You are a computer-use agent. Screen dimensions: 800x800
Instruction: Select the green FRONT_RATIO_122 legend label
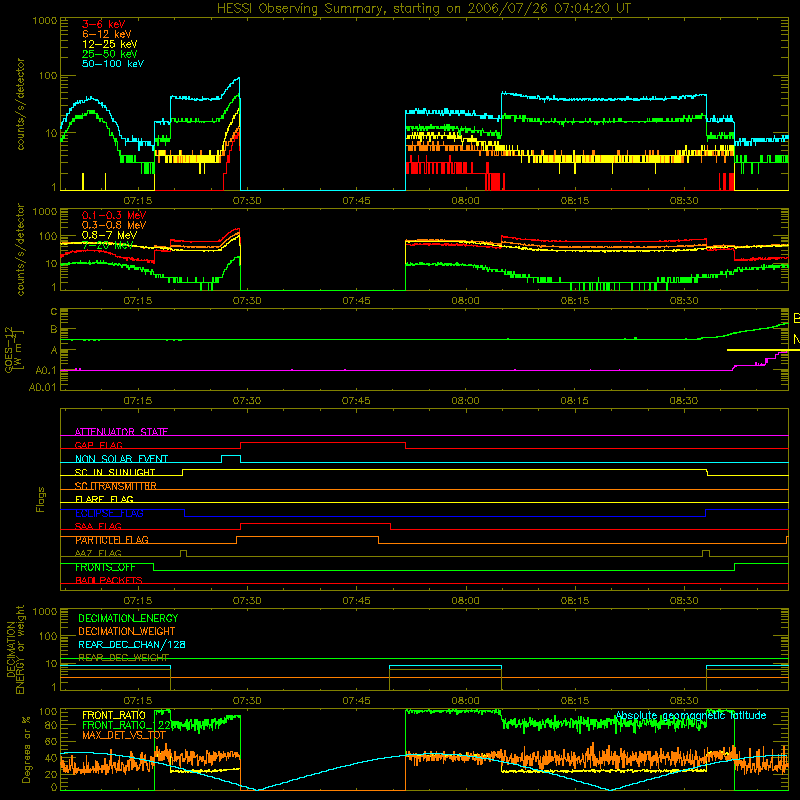point(127,725)
